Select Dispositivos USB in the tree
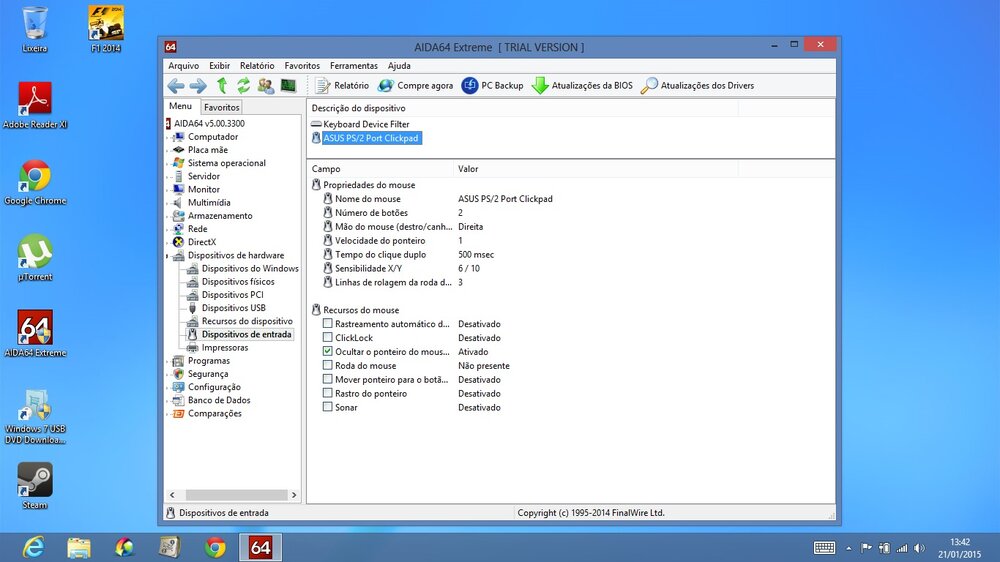1000x562 pixels. pos(233,308)
